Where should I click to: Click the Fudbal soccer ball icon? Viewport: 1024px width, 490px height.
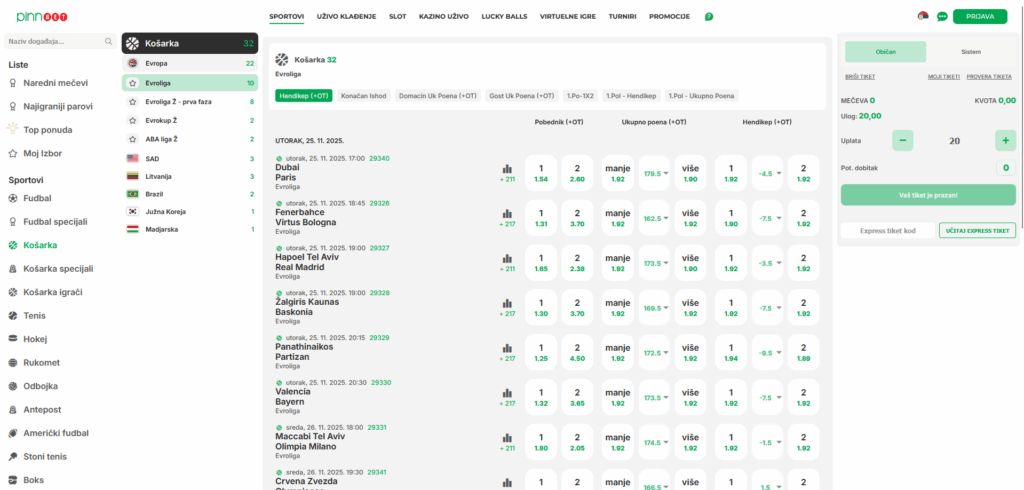13,200
